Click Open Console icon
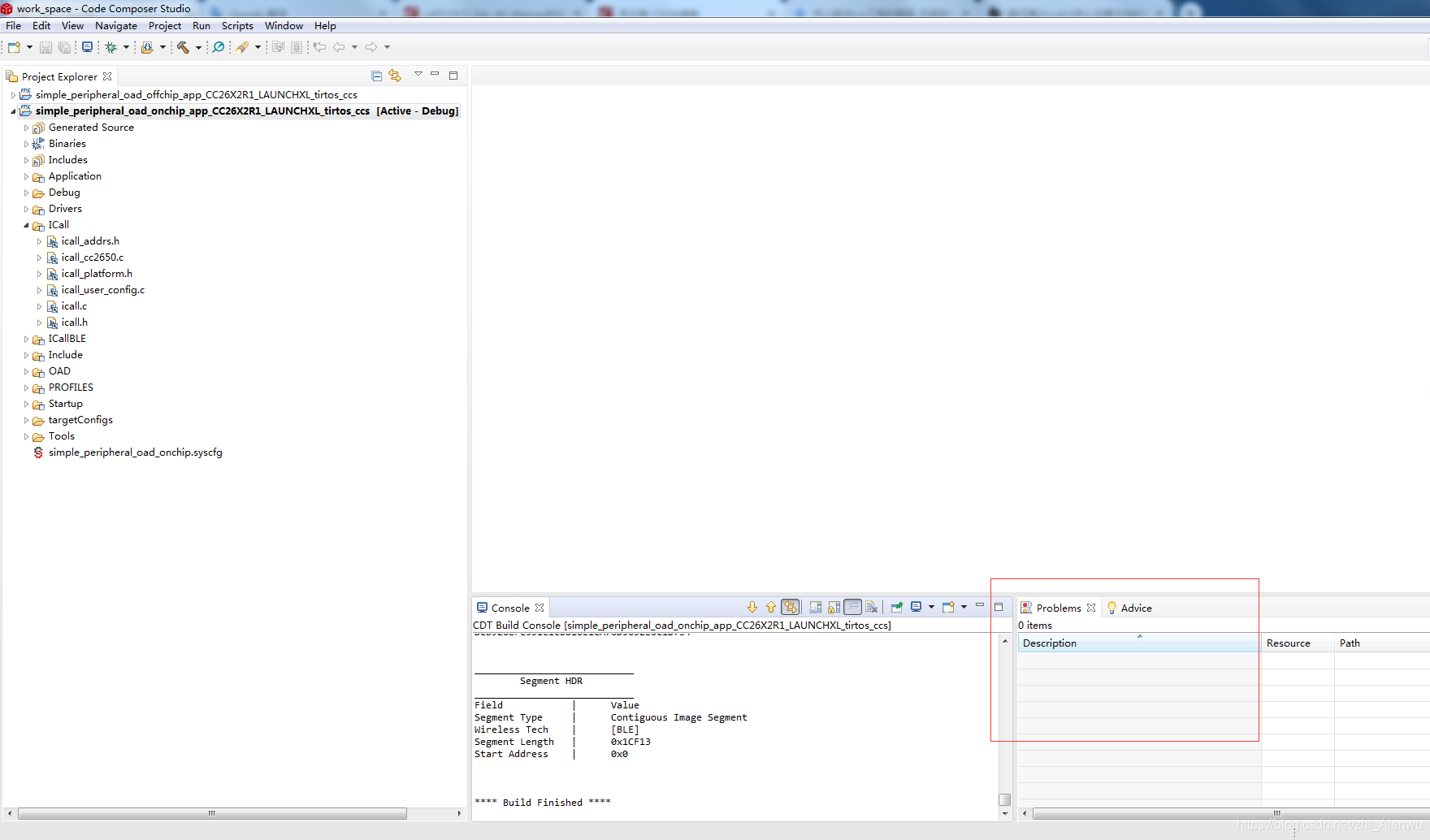1430x840 pixels. click(948, 607)
